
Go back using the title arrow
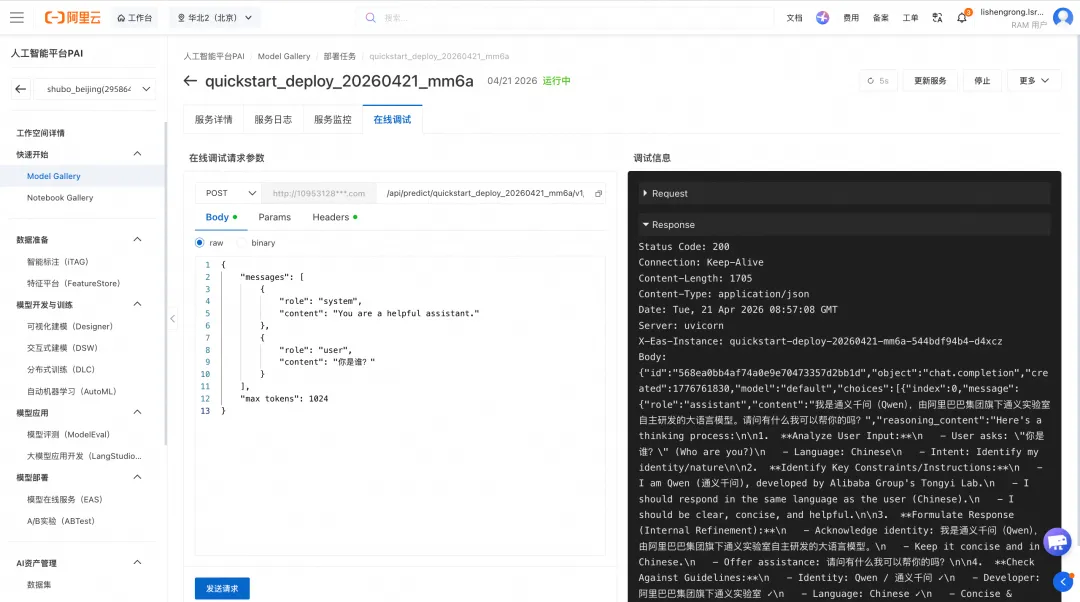coord(190,81)
